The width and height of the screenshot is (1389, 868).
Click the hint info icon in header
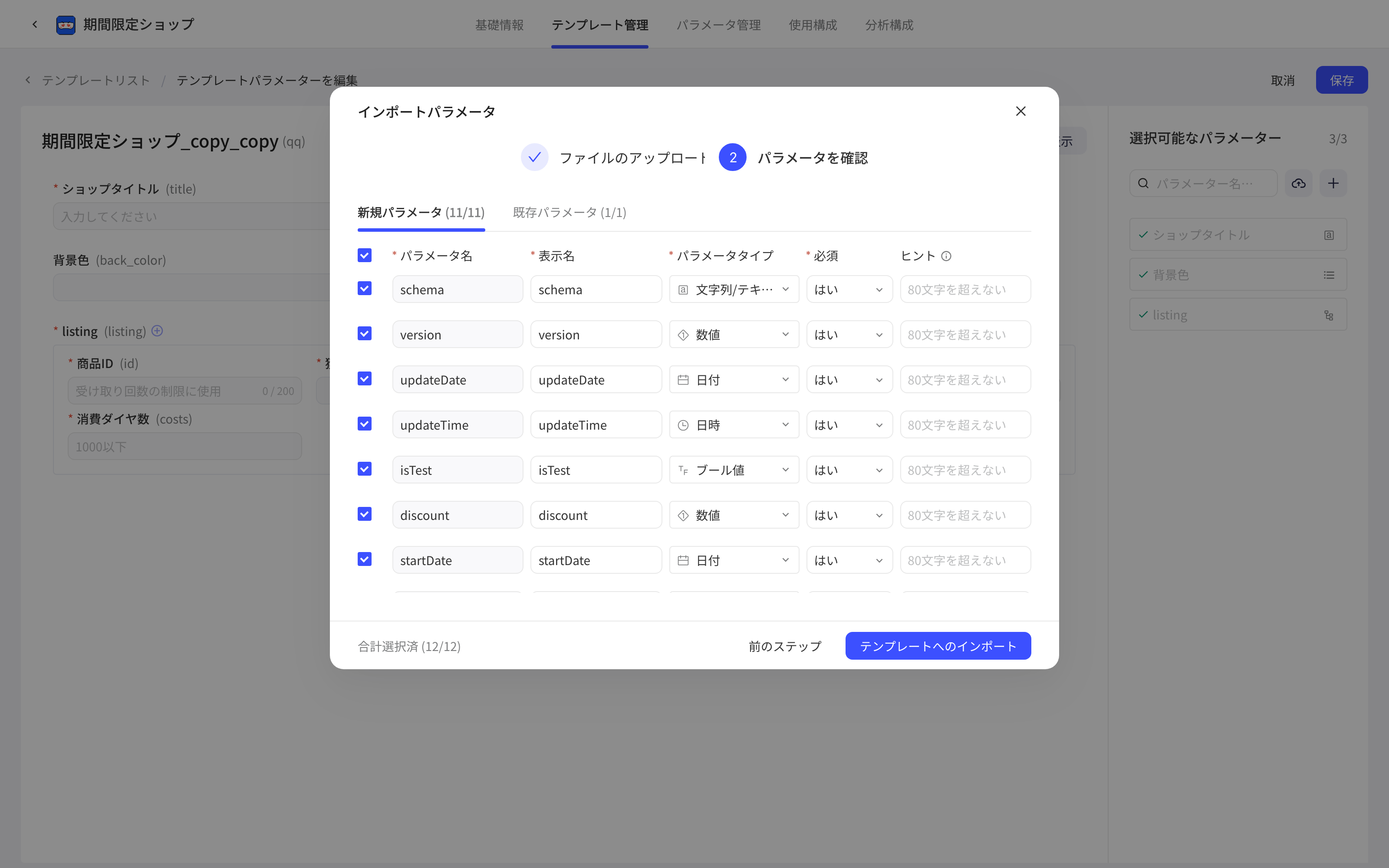[946, 256]
